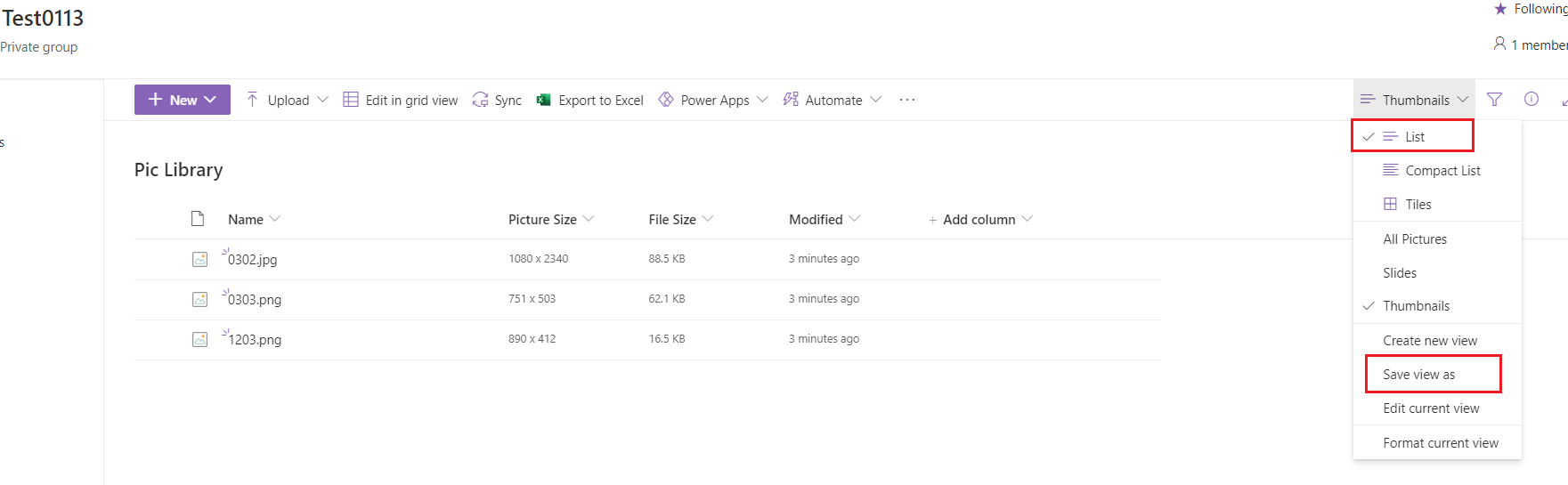The height and width of the screenshot is (485, 1568).
Task: Choose Create new view
Action: click(x=1437, y=340)
